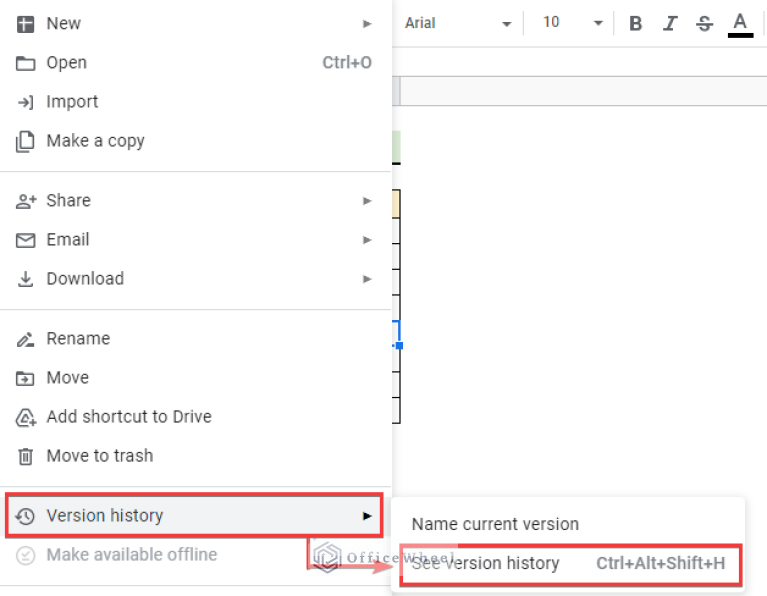Toggle Italic text formatting
Image resolution: width=767 pixels, height=596 pixels.
(670, 23)
